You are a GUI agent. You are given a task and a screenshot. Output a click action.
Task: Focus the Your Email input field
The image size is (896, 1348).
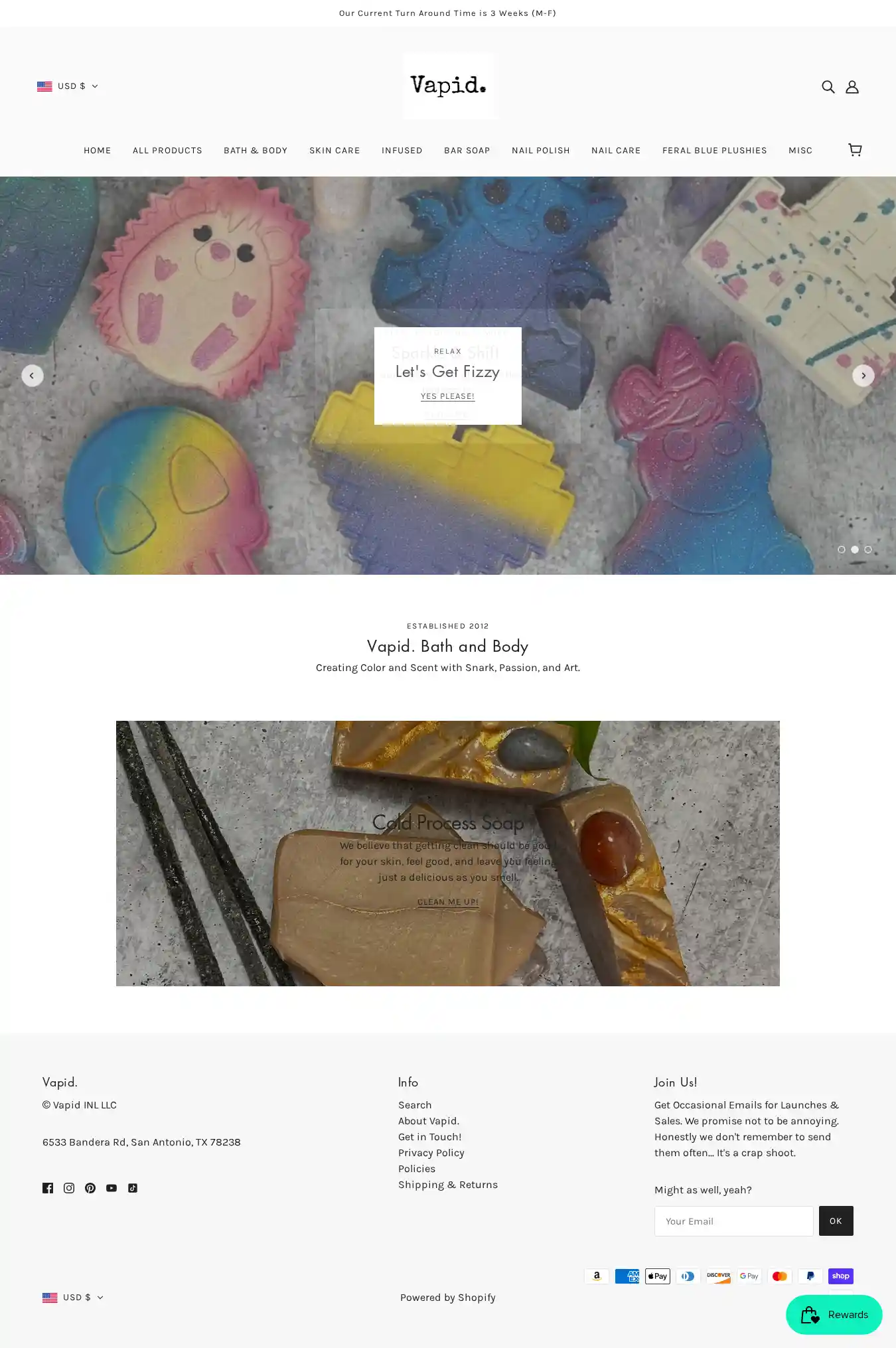tap(734, 1221)
